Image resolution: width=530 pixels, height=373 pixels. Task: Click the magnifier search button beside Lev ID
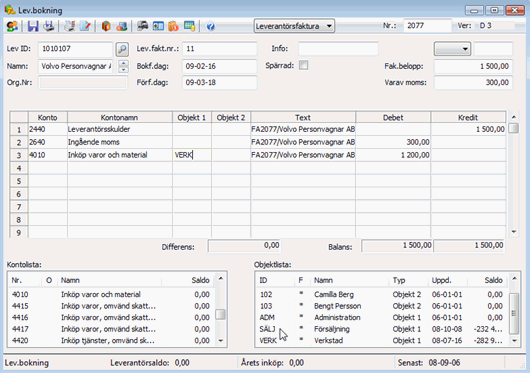coord(122,49)
